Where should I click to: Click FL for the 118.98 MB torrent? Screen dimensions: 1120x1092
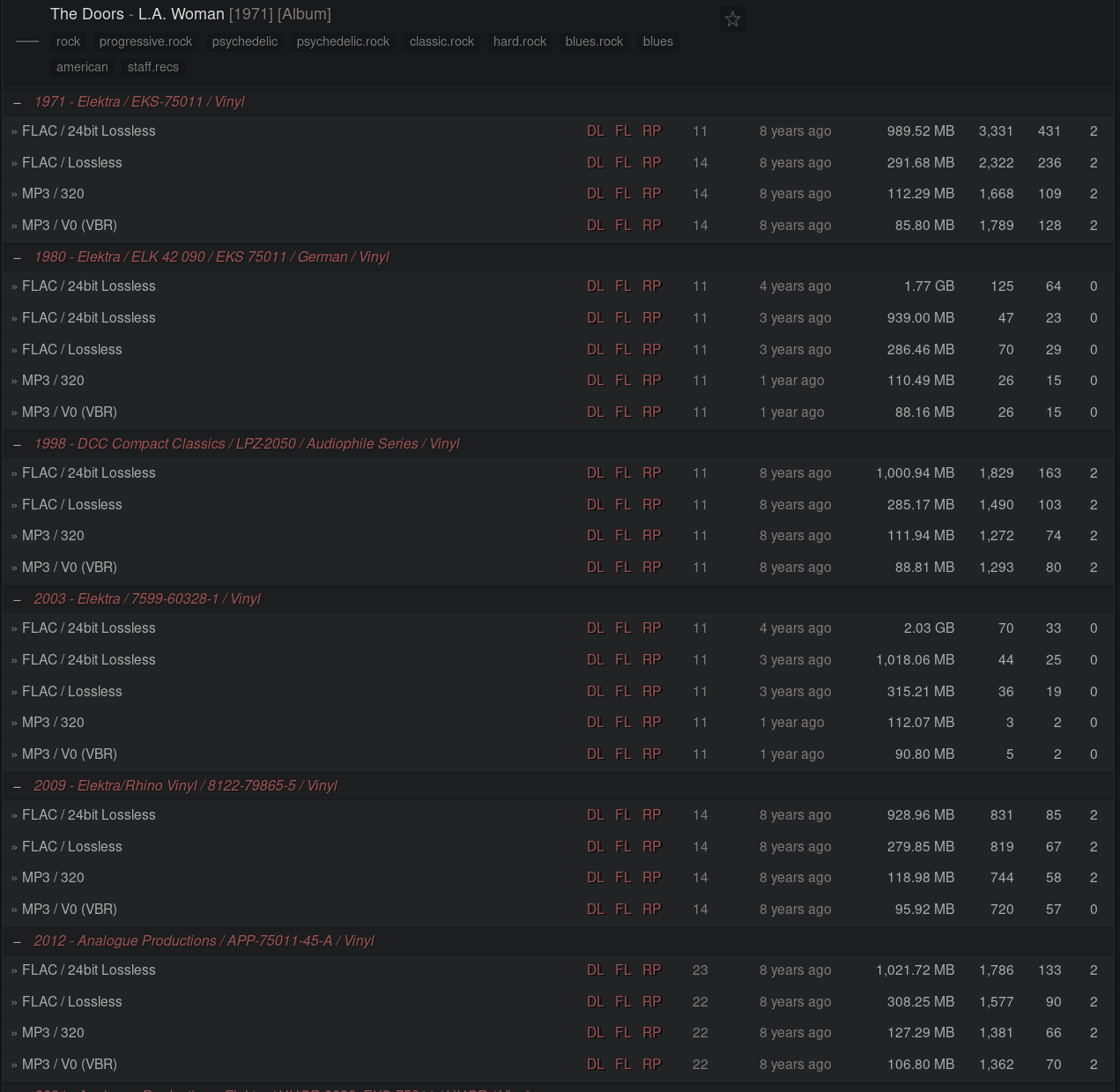623,877
